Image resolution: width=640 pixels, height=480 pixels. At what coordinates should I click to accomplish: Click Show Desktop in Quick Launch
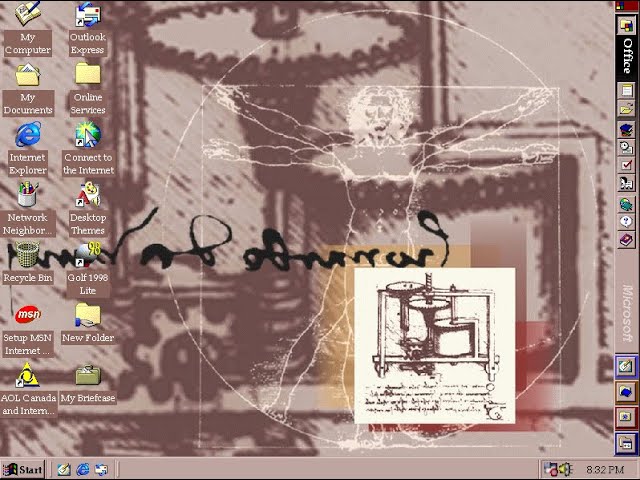(64, 469)
